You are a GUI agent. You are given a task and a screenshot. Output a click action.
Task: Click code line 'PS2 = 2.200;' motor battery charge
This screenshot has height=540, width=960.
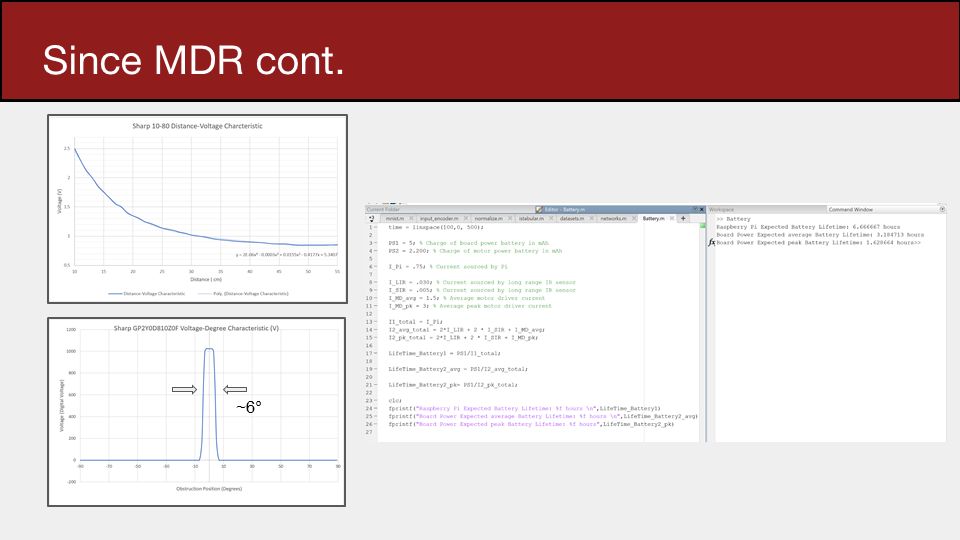[474, 251]
